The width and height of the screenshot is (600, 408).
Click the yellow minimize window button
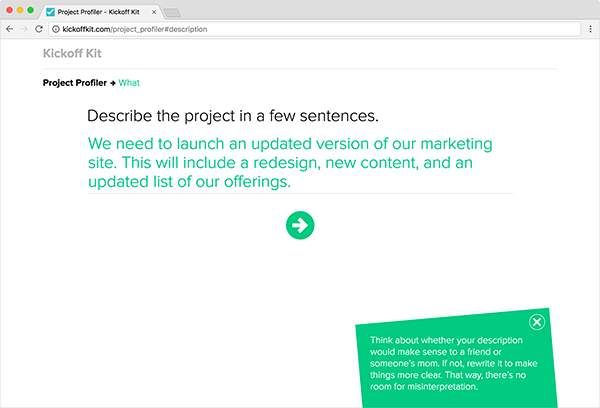click(20, 9)
